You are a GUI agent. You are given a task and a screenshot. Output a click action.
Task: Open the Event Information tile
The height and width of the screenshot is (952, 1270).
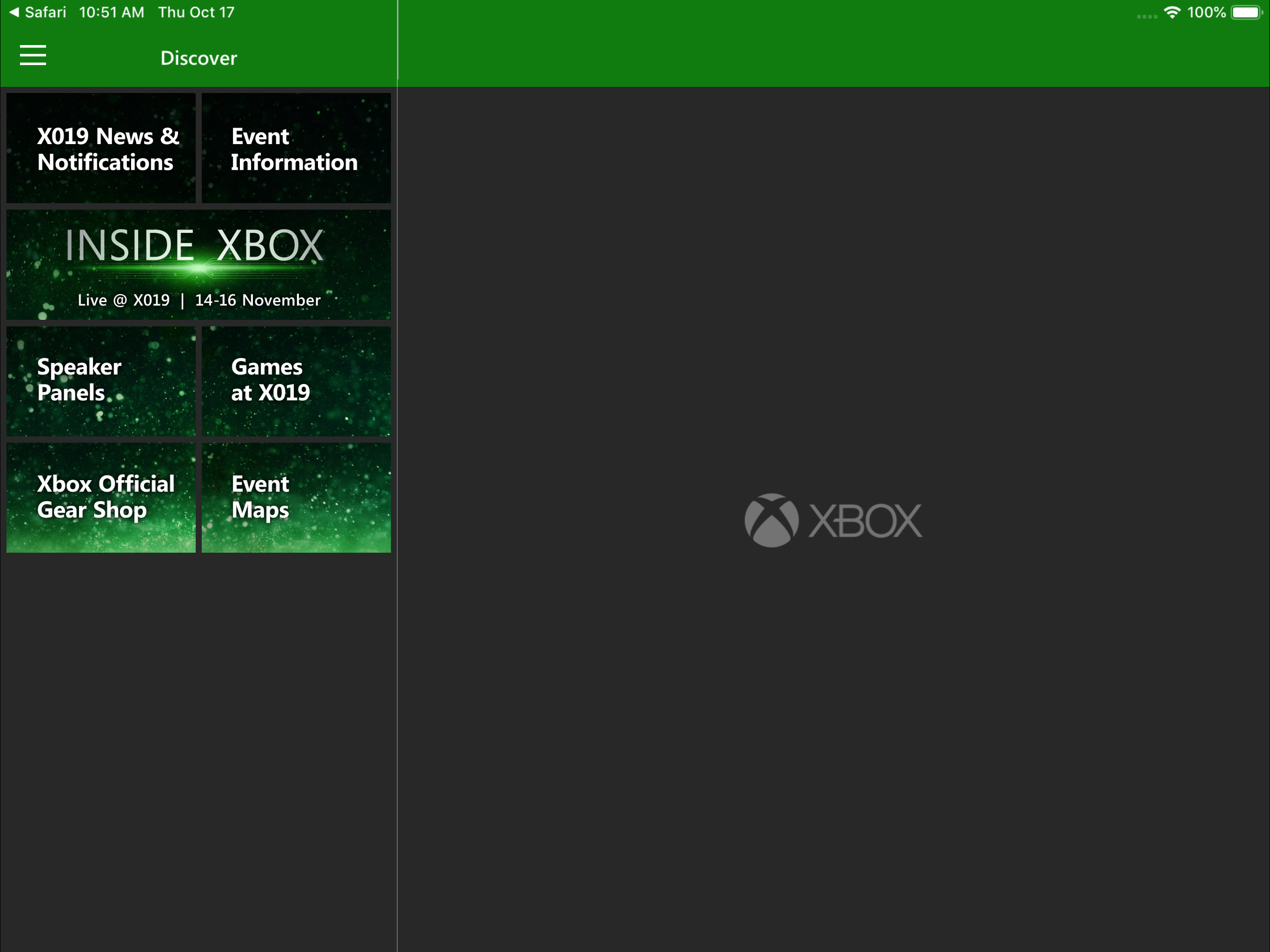(x=296, y=148)
